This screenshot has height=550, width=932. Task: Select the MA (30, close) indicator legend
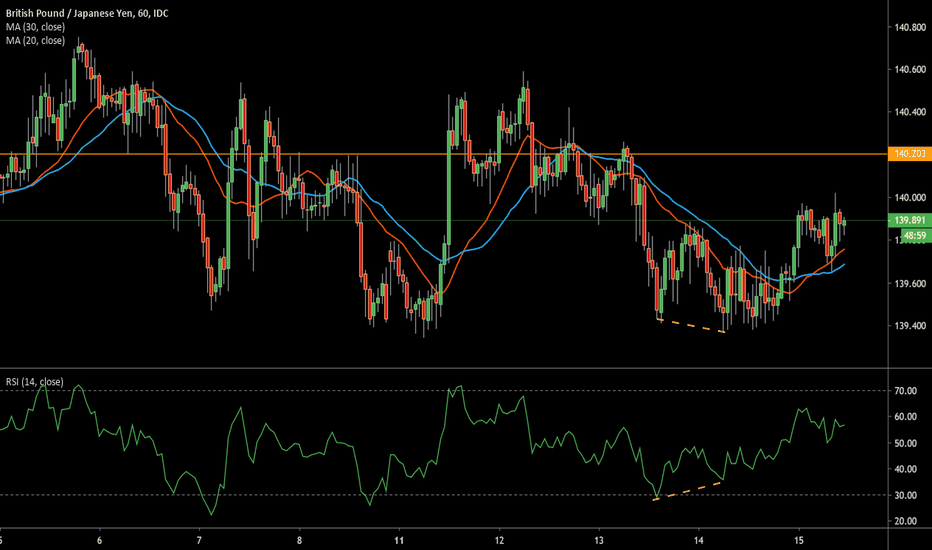(34, 26)
